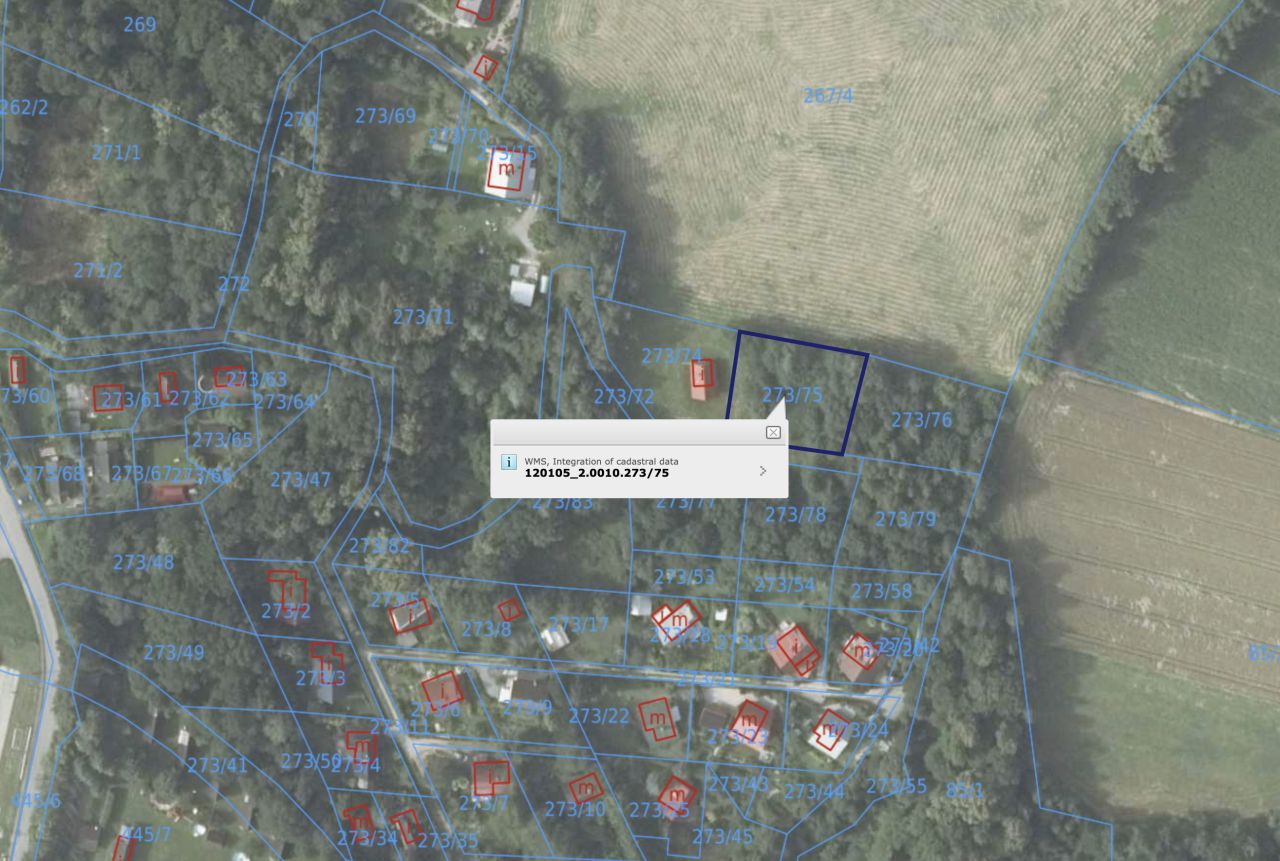Click the parcel label 273/69
Viewport: 1280px width, 861px height.
coord(385,116)
